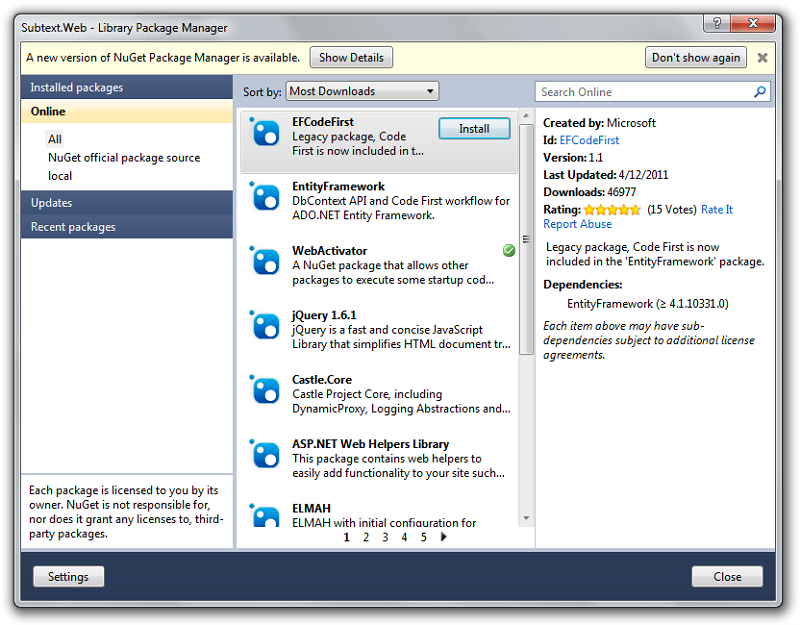Install the EFCodeFirst package
The image size is (800, 625).
(x=474, y=128)
